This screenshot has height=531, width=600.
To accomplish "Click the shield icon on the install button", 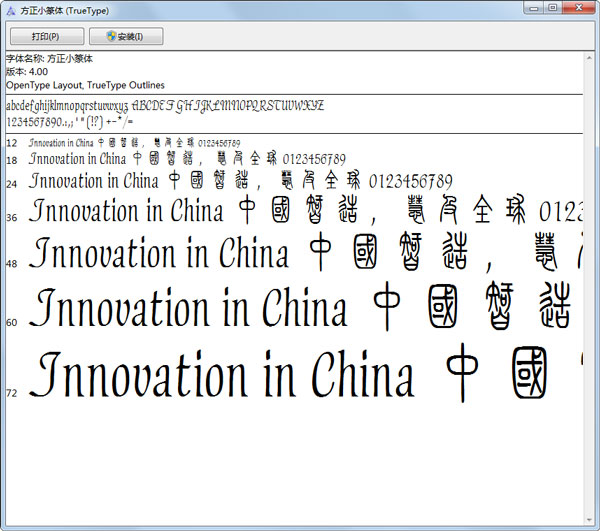I will [x=109, y=37].
